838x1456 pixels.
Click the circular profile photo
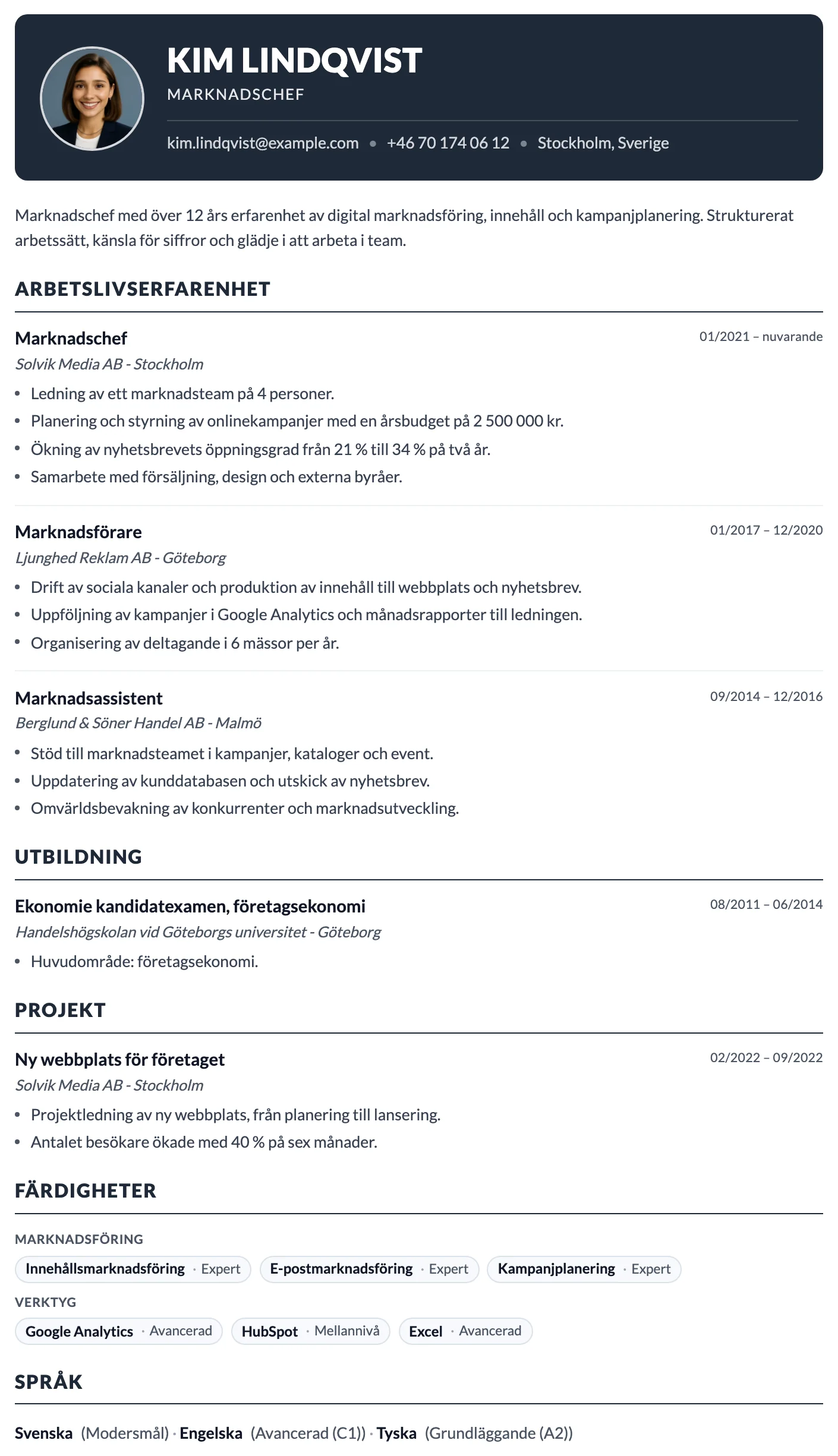(x=92, y=98)
